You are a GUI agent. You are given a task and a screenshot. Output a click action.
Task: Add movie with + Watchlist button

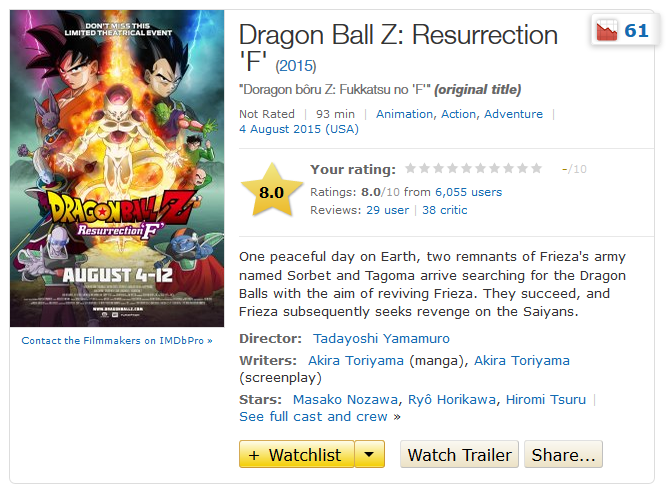coord(297,454)
